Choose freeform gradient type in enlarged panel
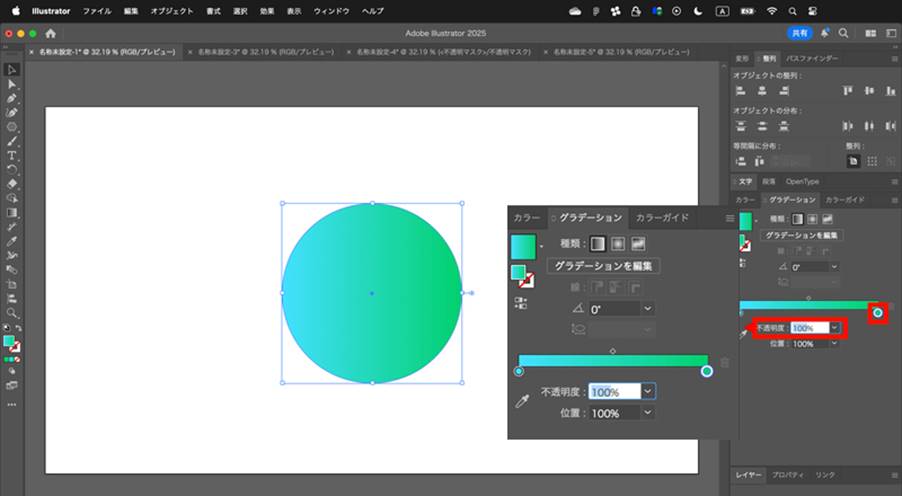Image resolution: width=902 pixels, height=496 pixels. coord(638,244)
